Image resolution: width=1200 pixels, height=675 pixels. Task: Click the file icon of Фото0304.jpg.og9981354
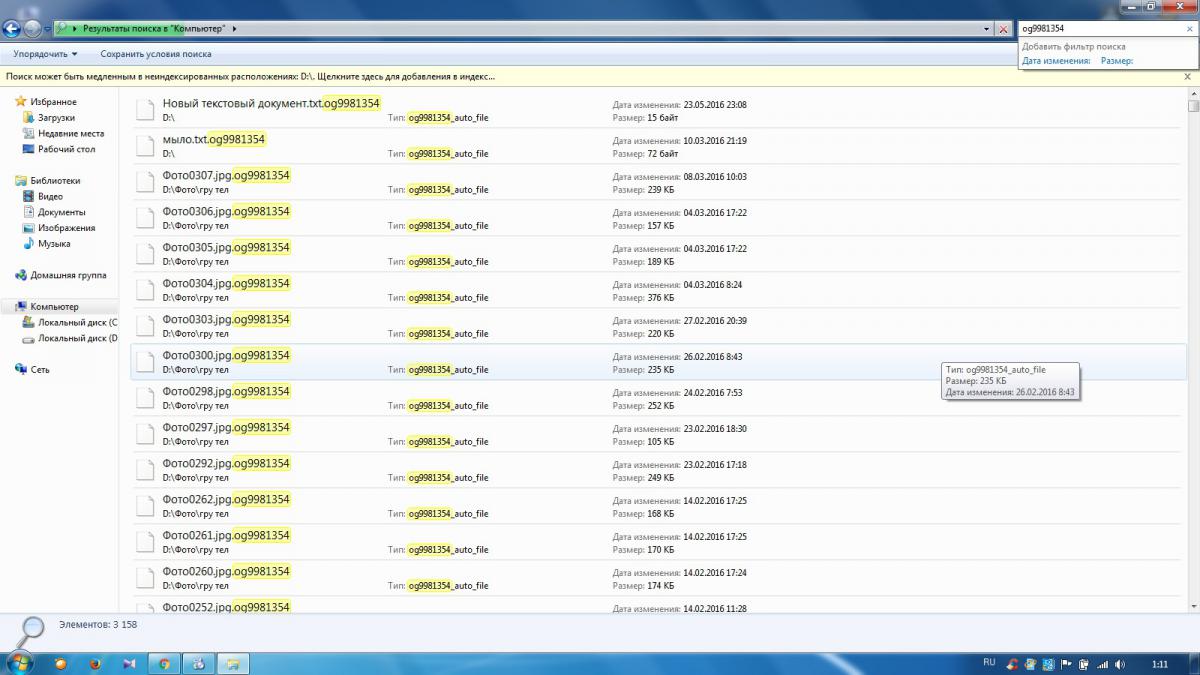tap(145, 290)
